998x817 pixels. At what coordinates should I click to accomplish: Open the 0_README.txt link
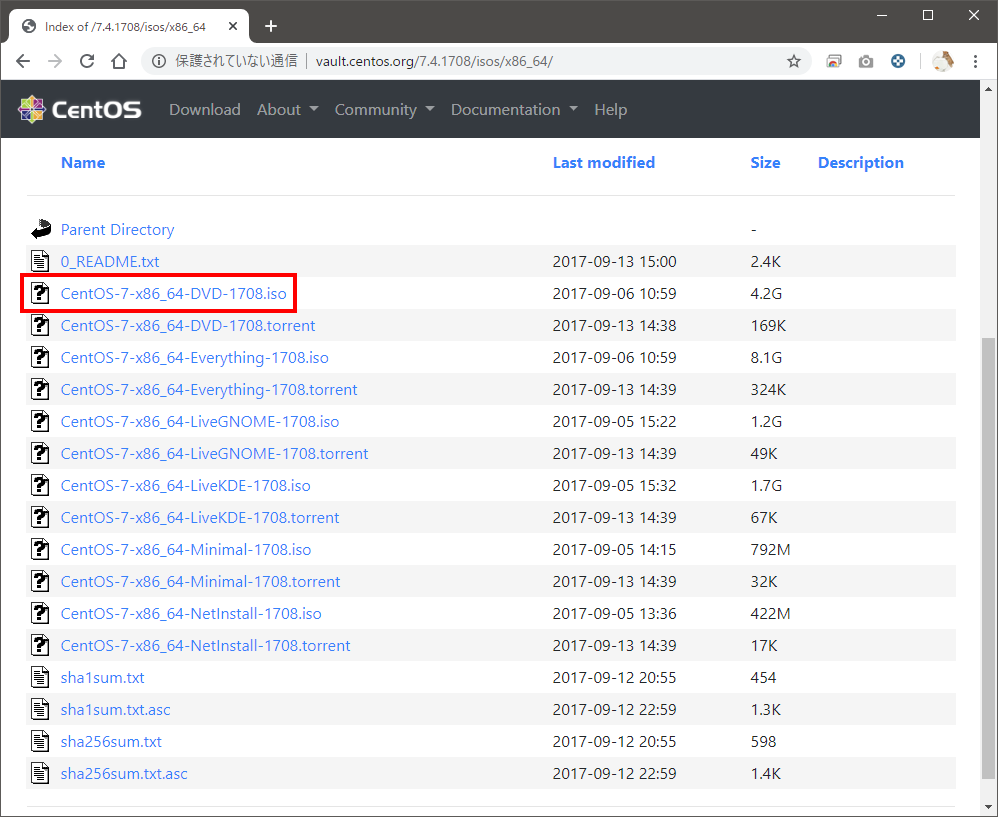109,262
